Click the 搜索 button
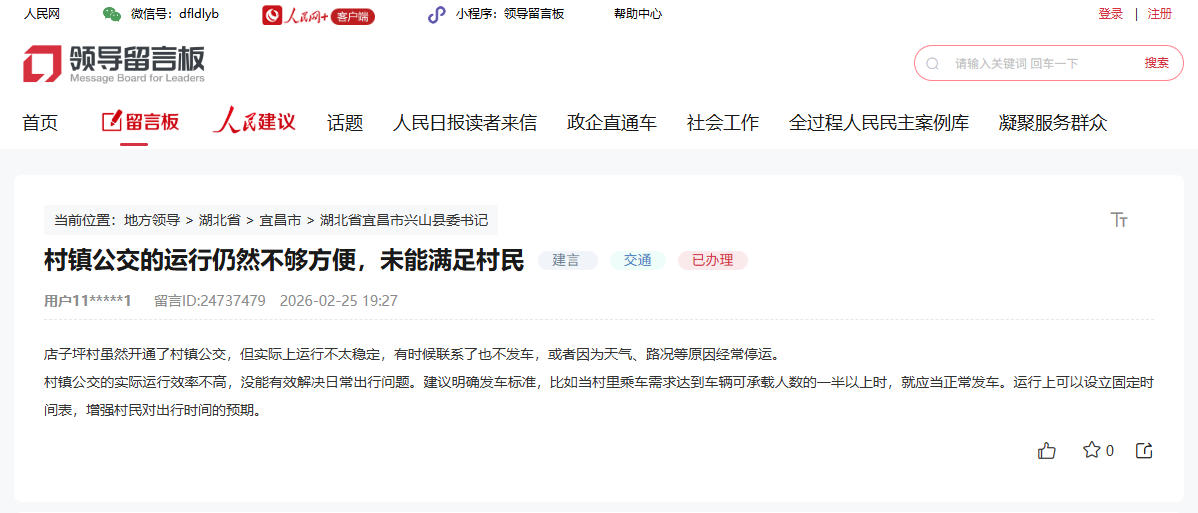The height and width of the screenshot is (513, 1198). pyautogui.click(x=1156, y=63)
